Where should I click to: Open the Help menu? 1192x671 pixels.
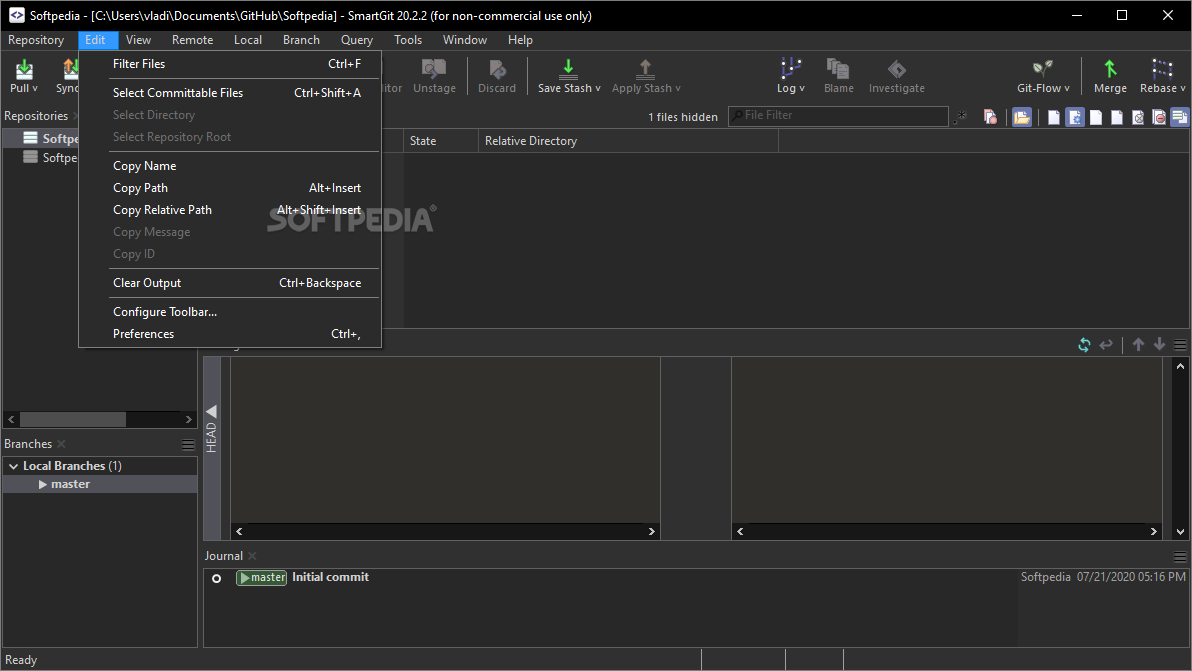(520, 40)
